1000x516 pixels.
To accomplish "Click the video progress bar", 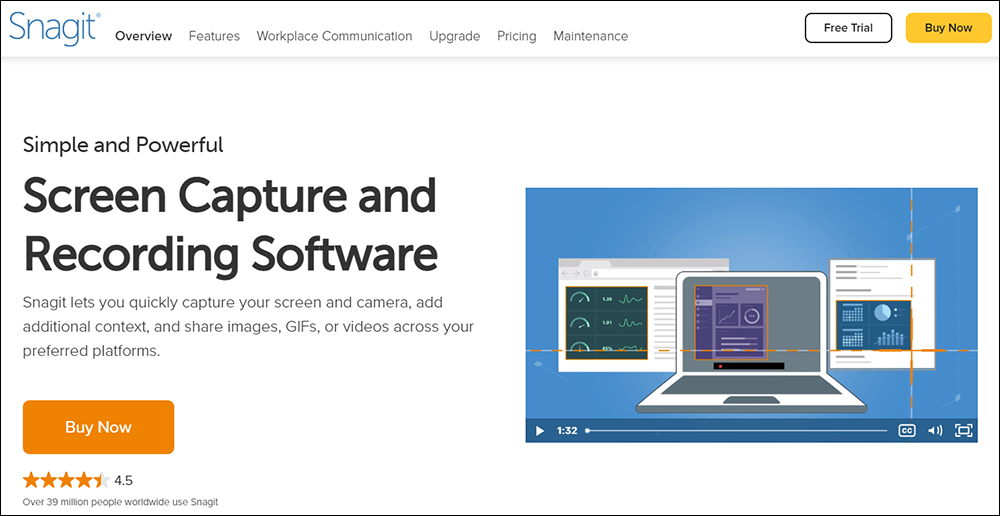I will [x=737, y=431].
